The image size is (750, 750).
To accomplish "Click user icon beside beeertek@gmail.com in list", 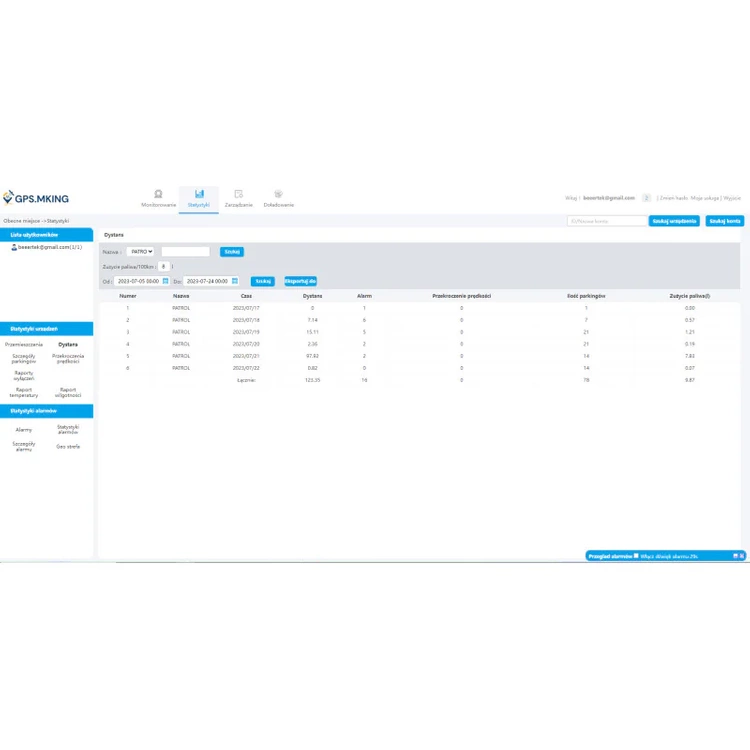I will (14, 246).
